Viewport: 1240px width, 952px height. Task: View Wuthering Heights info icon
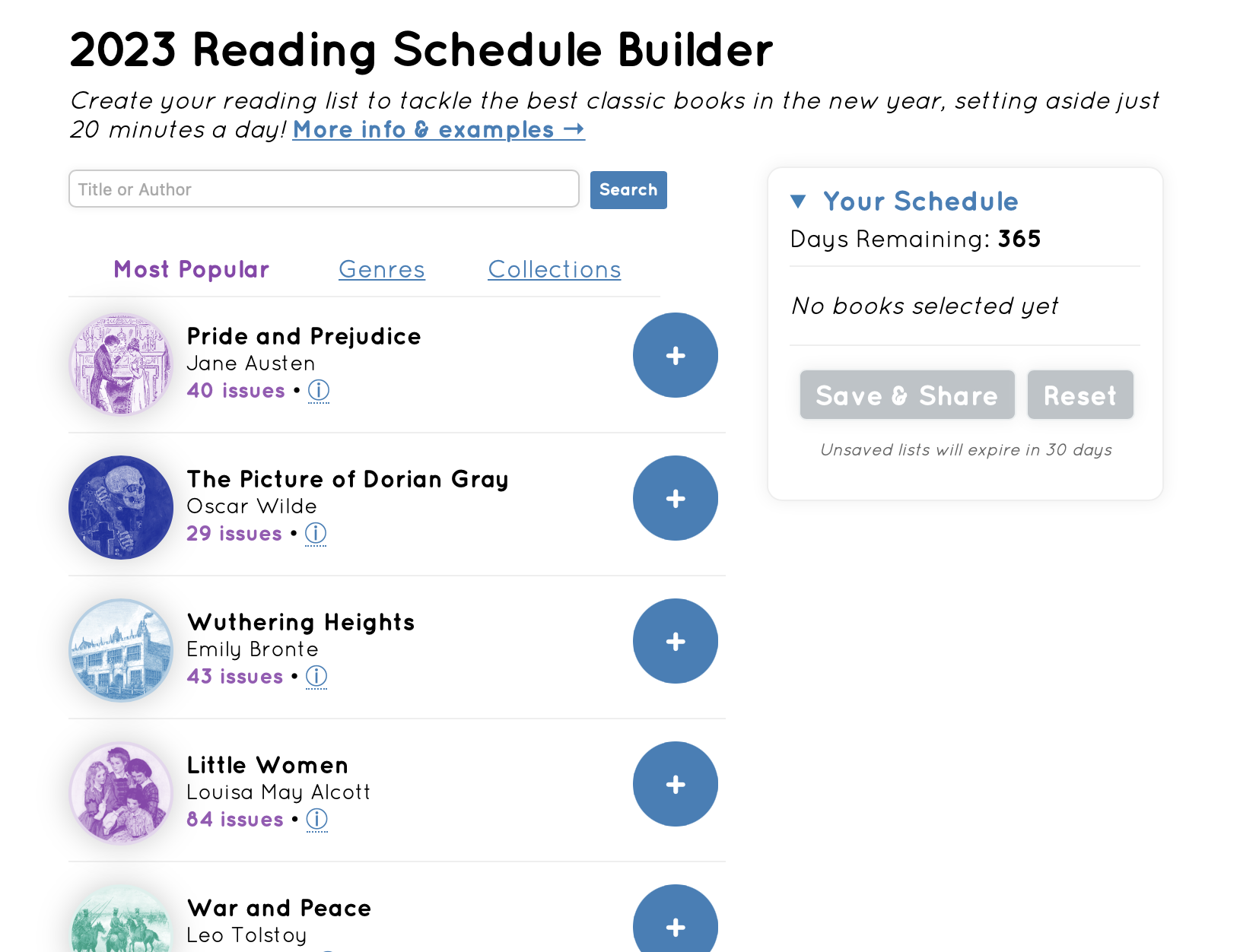(316, 677)
